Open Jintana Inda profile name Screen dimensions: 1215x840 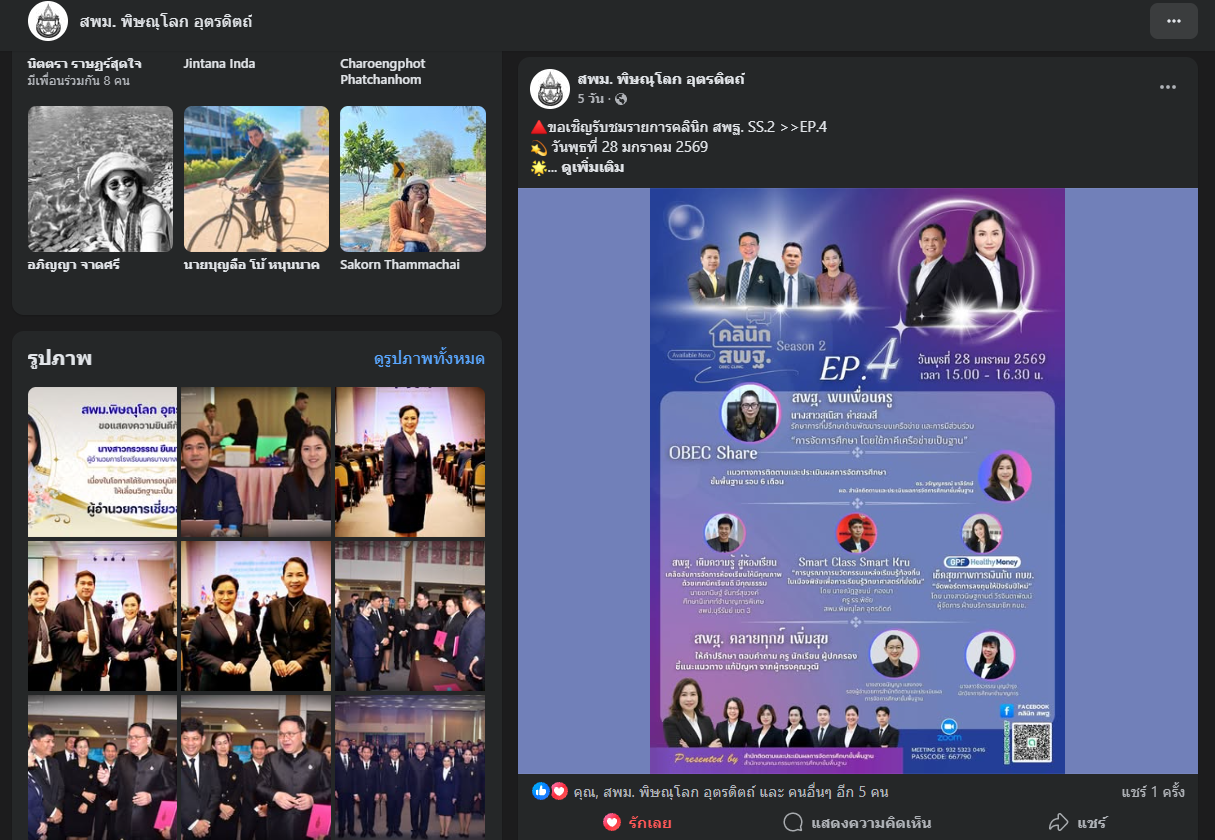tap(219, 64)
